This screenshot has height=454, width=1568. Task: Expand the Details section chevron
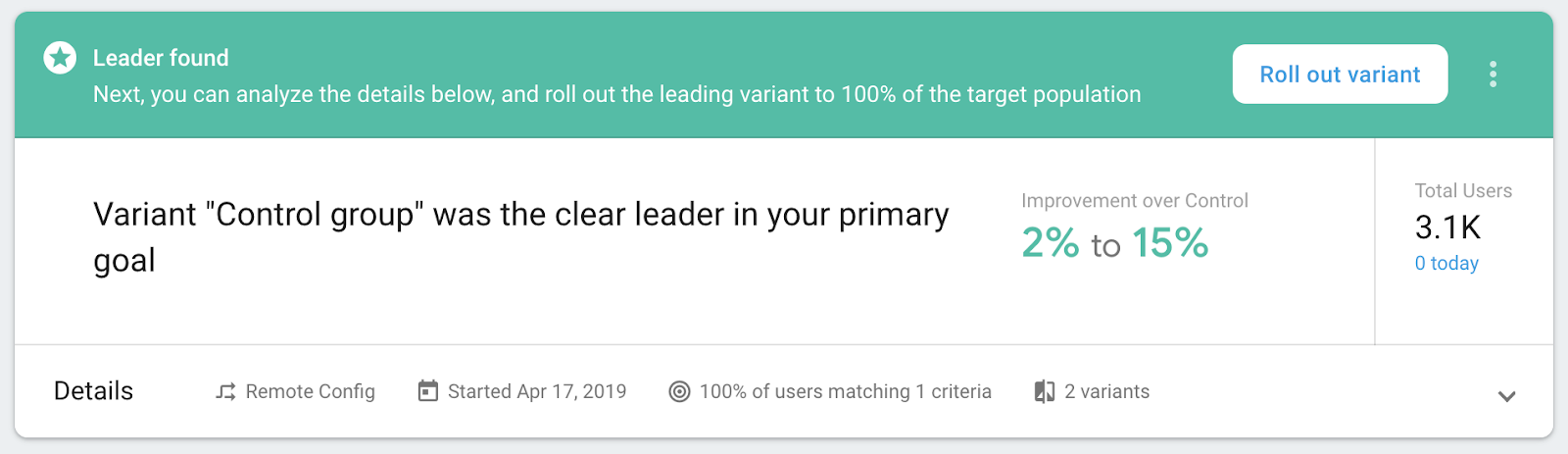coord(1506,396)
